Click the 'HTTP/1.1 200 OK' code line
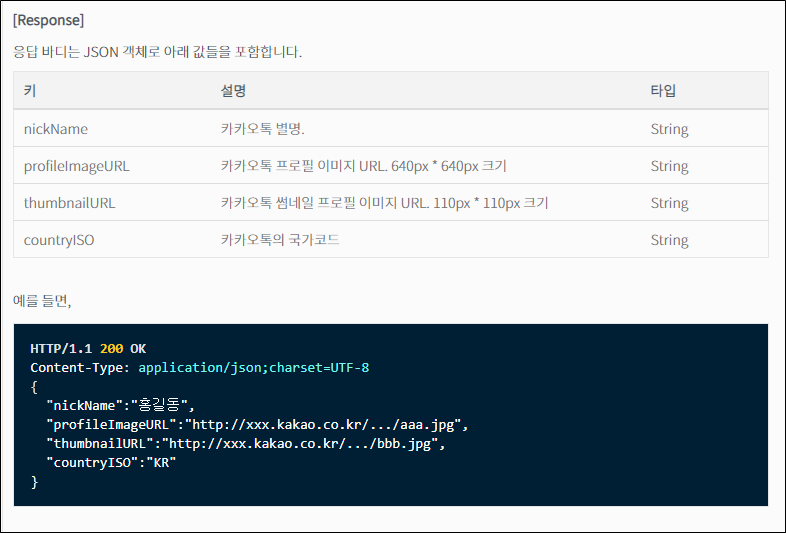This screenshot has width=786, height=533. tap(88, 349)
